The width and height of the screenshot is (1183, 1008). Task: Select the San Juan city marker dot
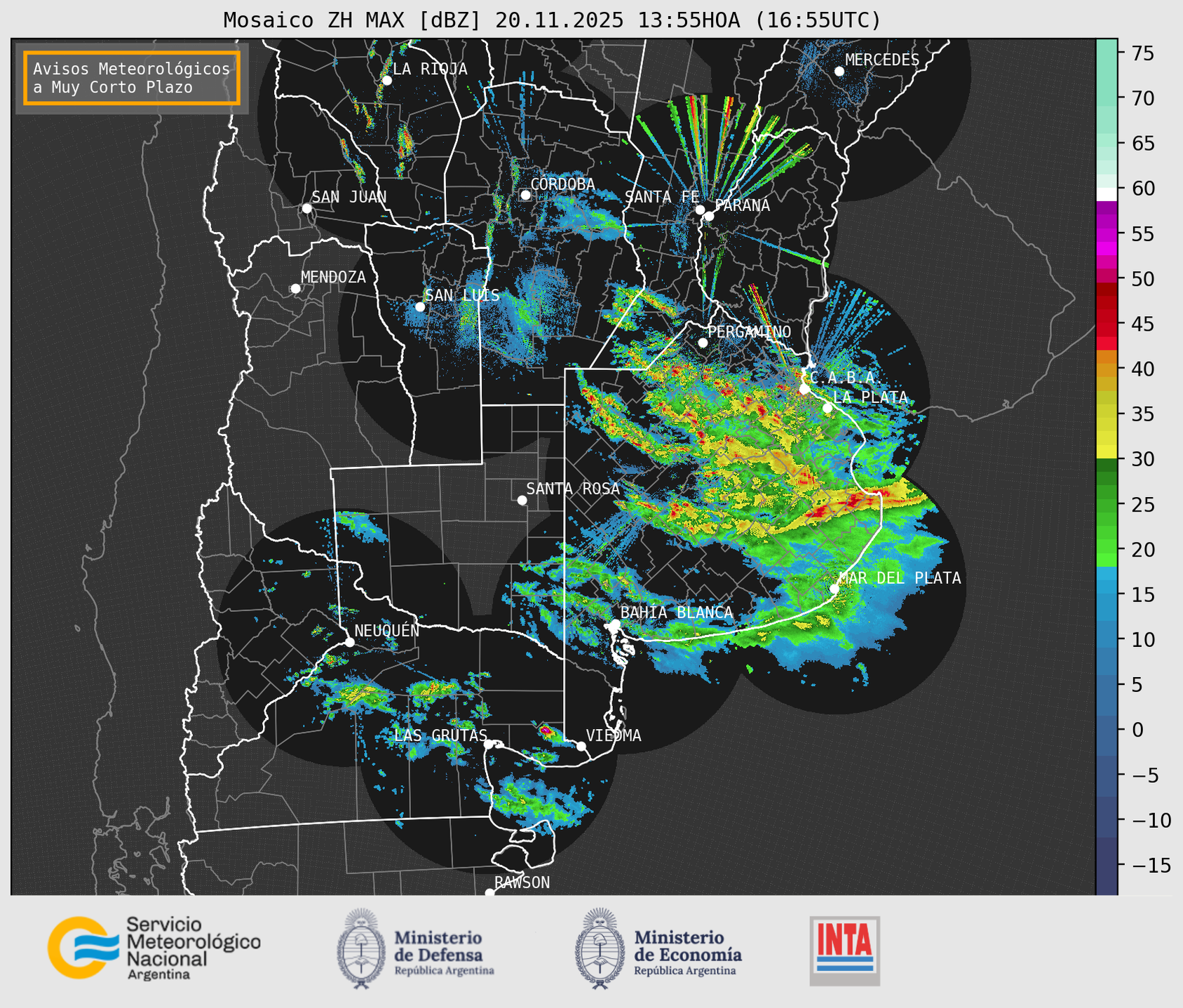click(x=306, y=208)
